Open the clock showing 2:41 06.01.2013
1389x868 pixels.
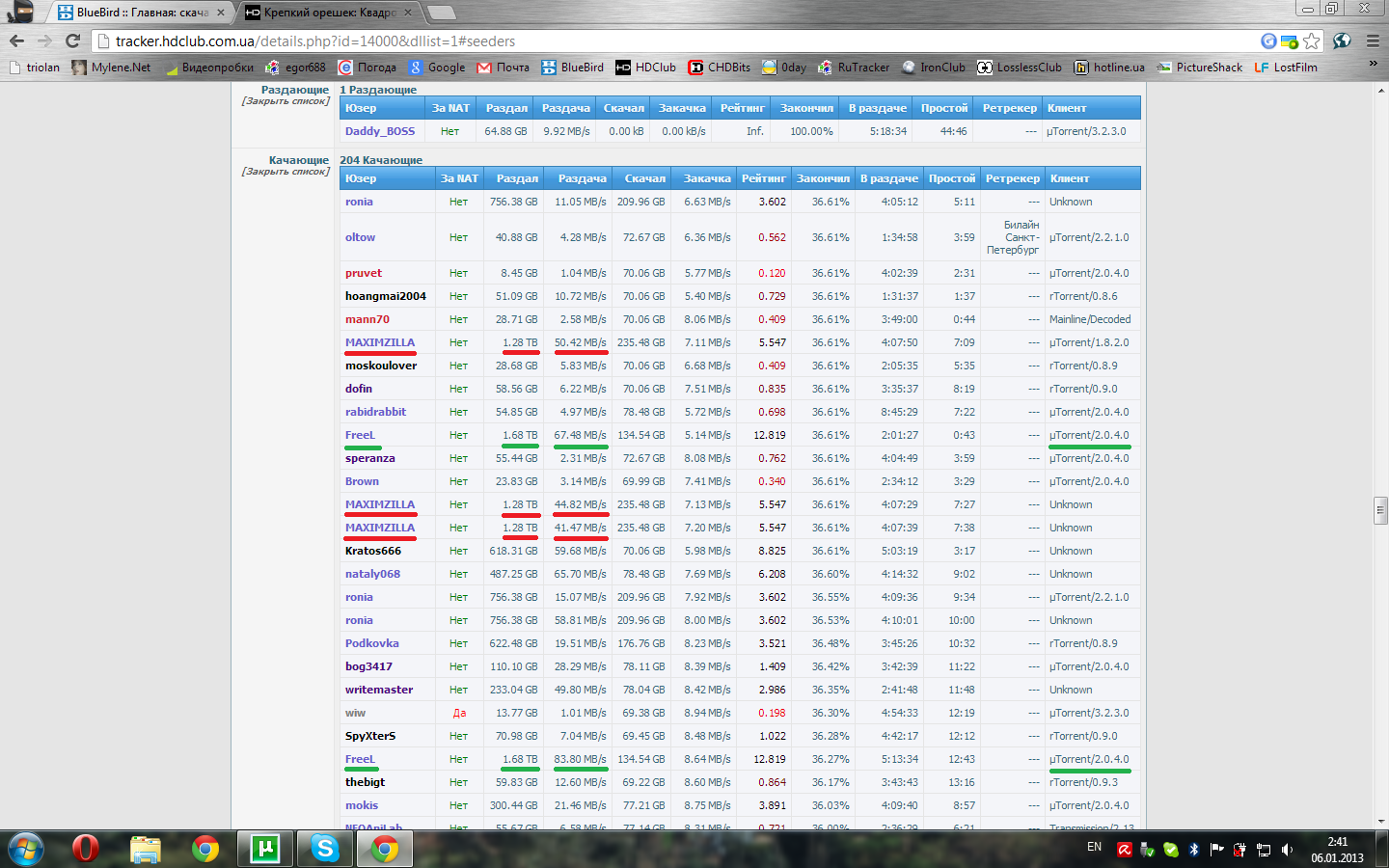coord(1337,850)
